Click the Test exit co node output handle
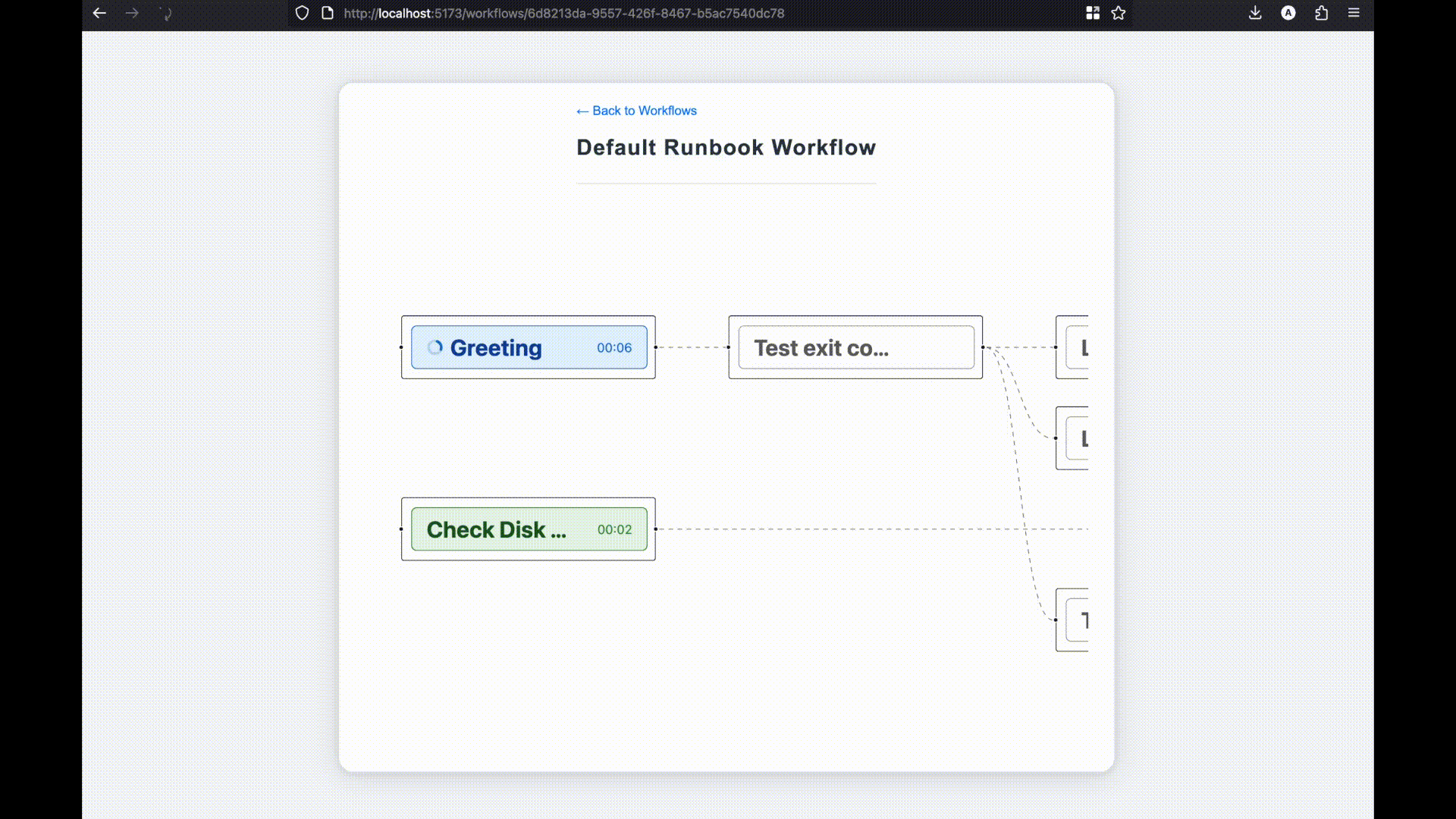This screenshot has height=819, width=1456. pos(983,347)
